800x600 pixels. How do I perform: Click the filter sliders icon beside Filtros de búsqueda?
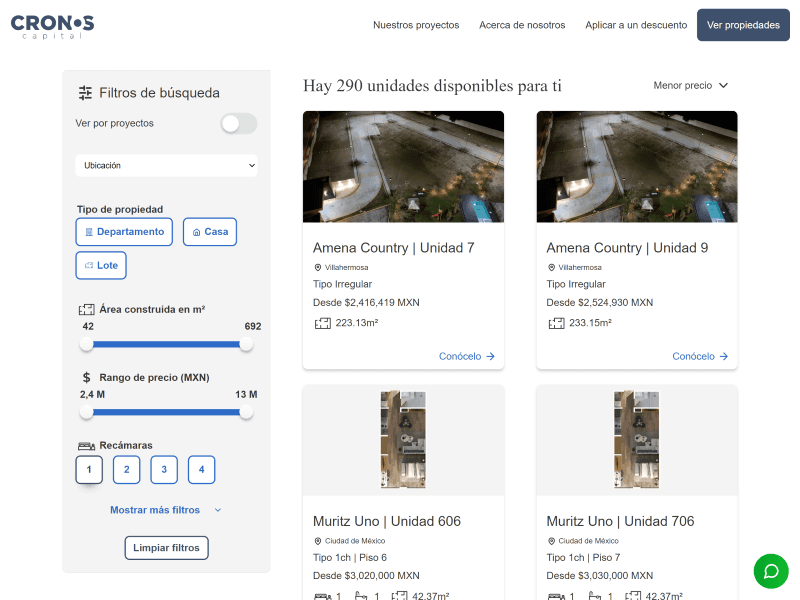(x=85, y=93)
